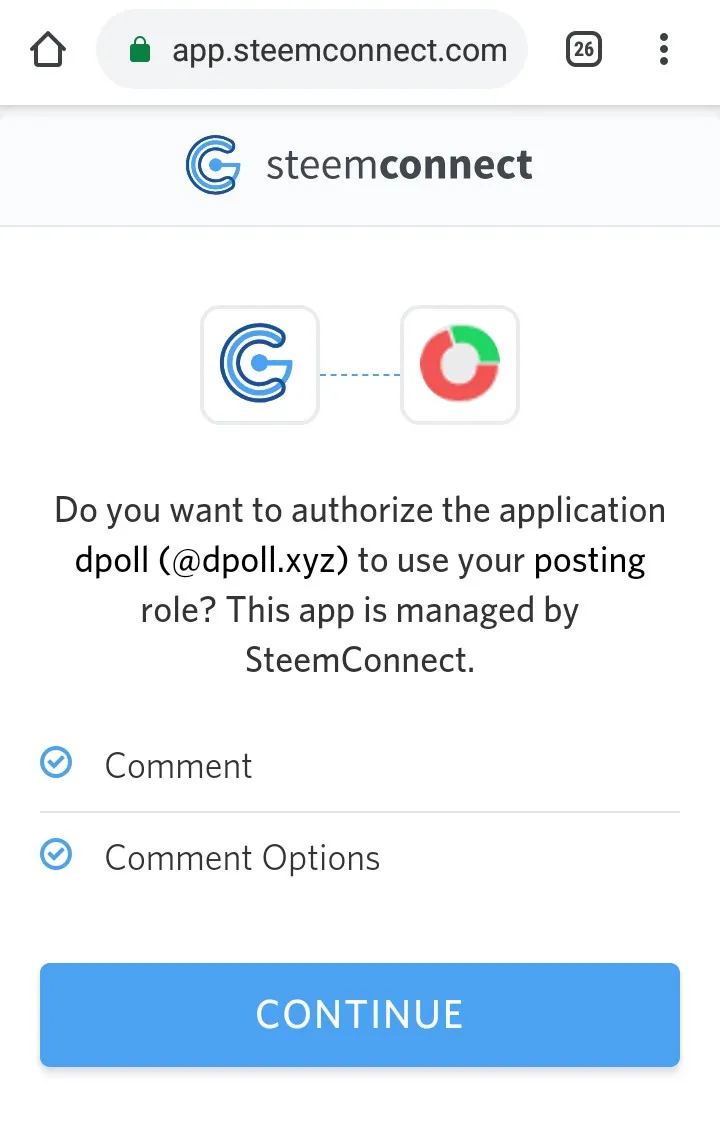
Task: Select the Comment Options permission label
Action: (242, 858)
